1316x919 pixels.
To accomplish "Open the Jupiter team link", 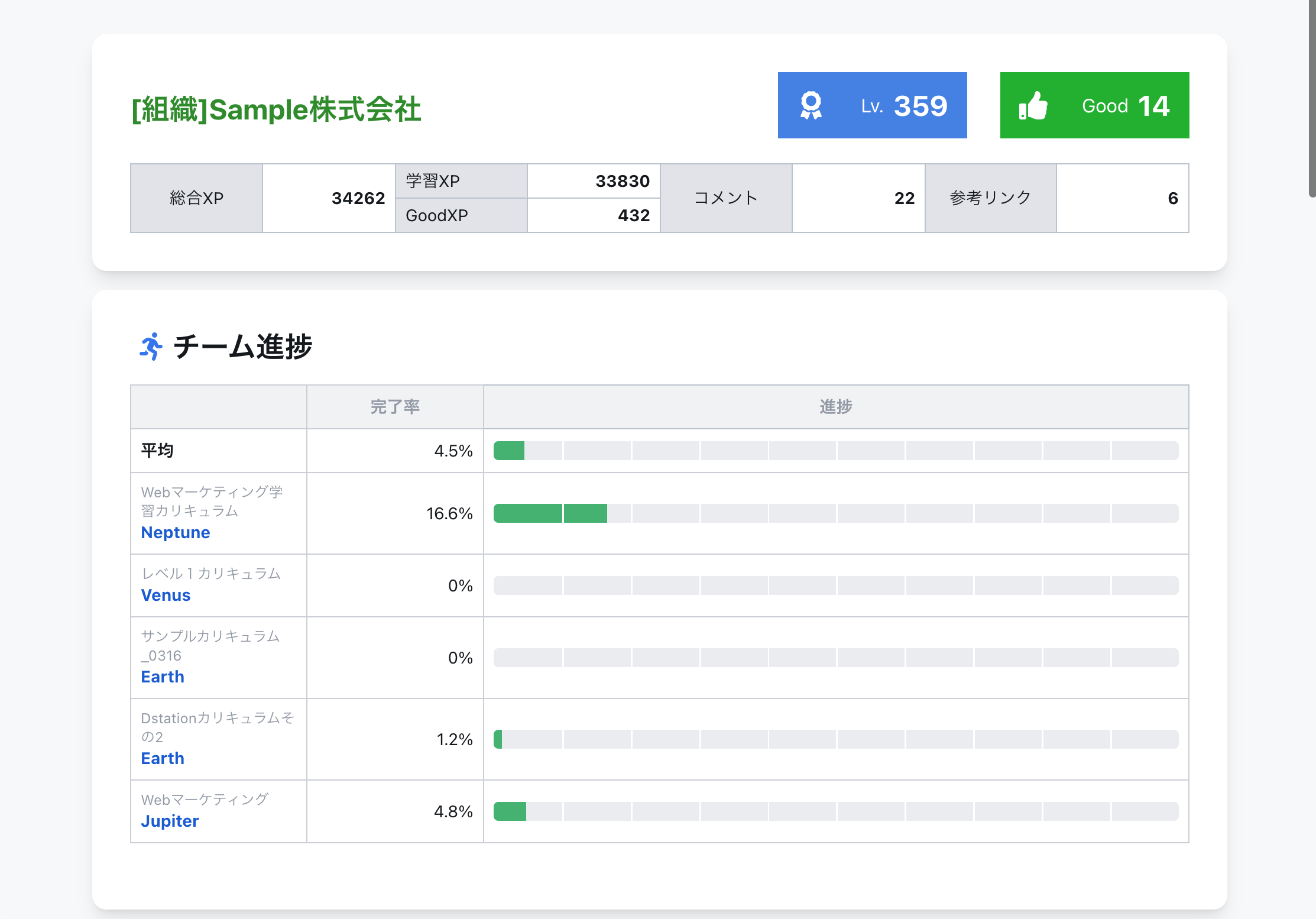I will pos(170,821).
